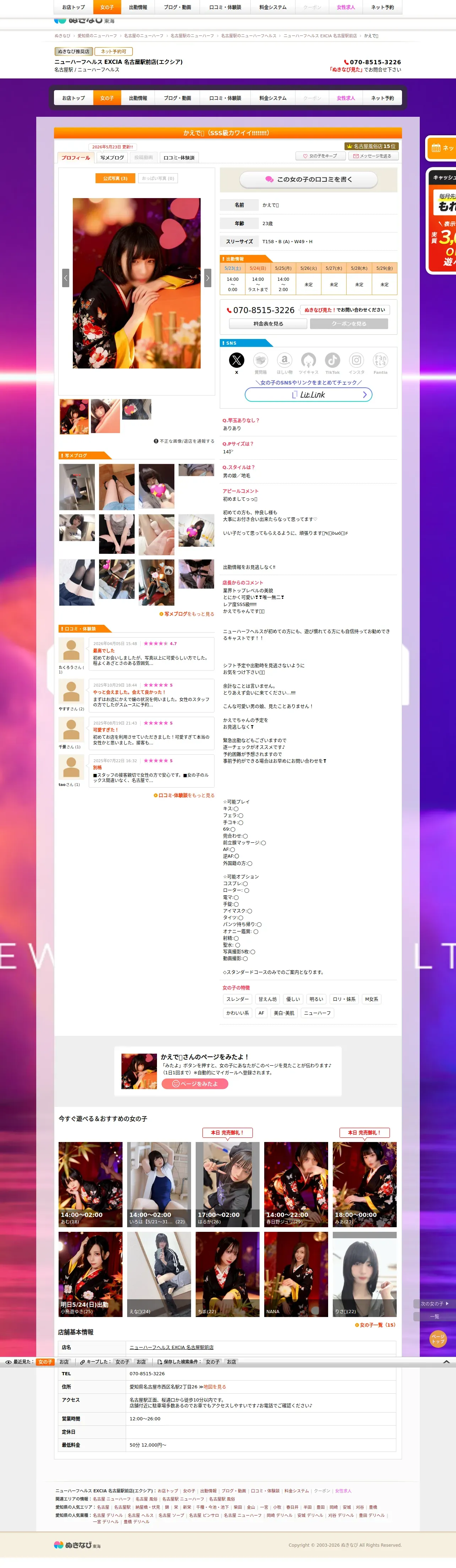
Task: Open the first 写メブログ thumbnail
Action: coord(77,487)
